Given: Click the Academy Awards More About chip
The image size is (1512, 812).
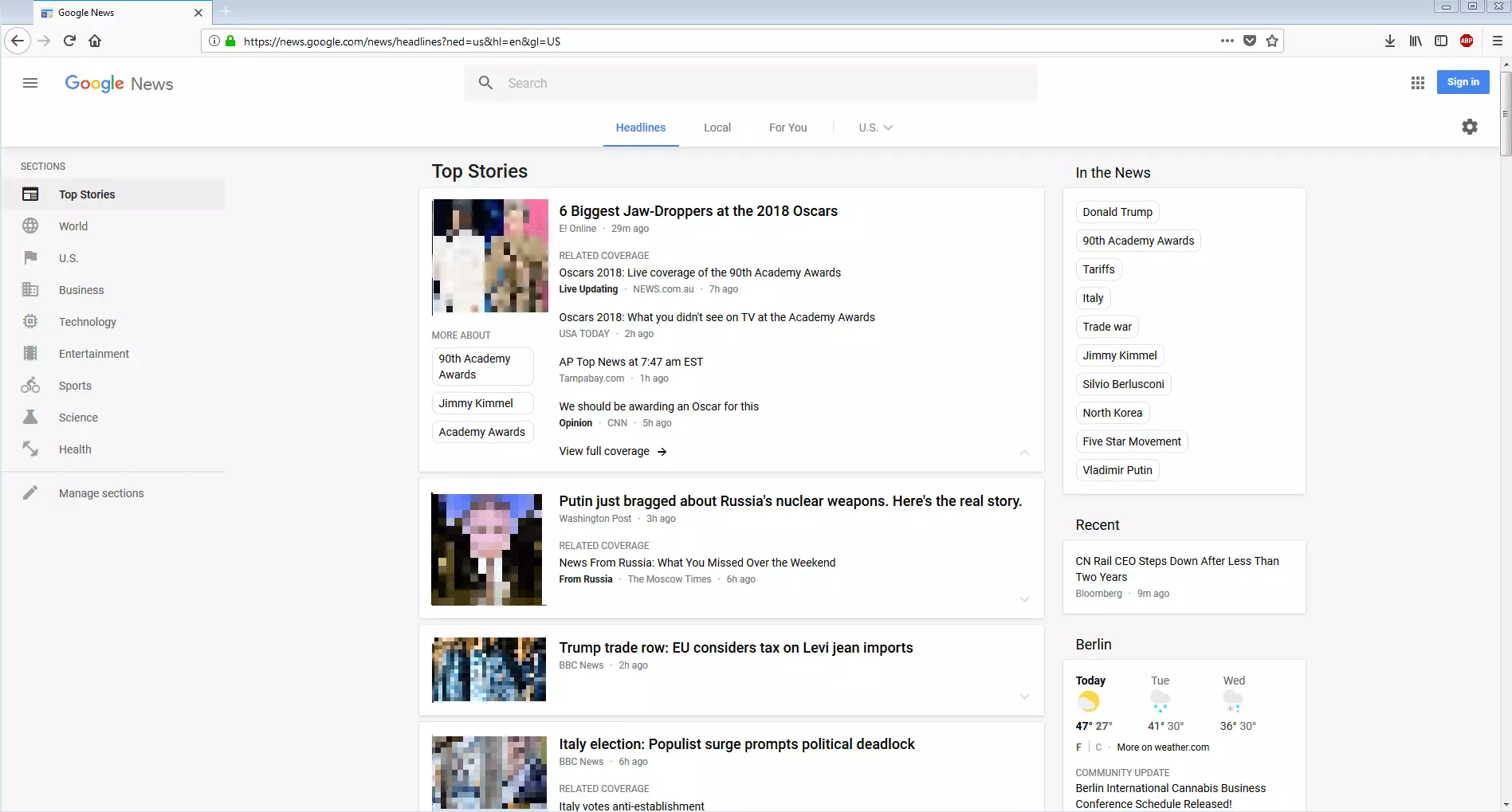Looking at the screenshot, I should (x=482, y=432).
